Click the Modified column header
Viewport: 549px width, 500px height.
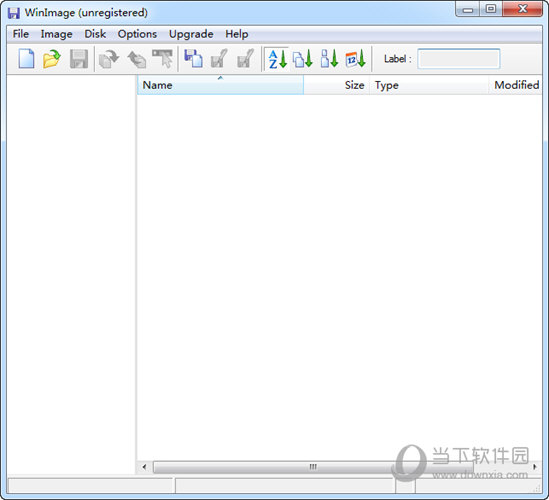click(x=515, y=85)
